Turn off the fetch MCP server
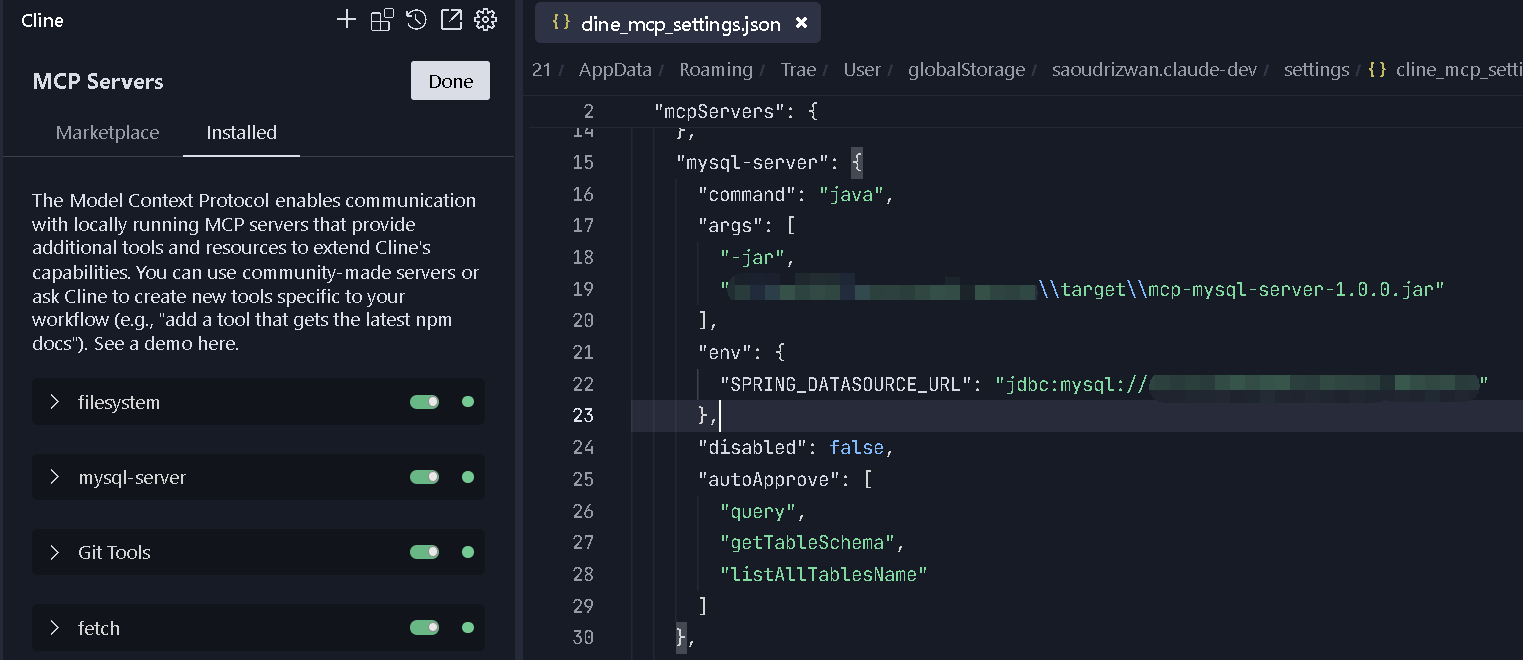 425,628
